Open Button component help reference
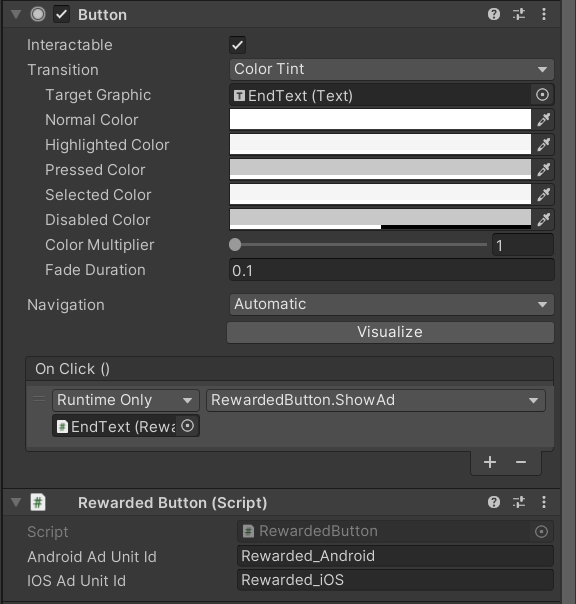The width and height of the screenshot is (576, 604). point(494,15)
